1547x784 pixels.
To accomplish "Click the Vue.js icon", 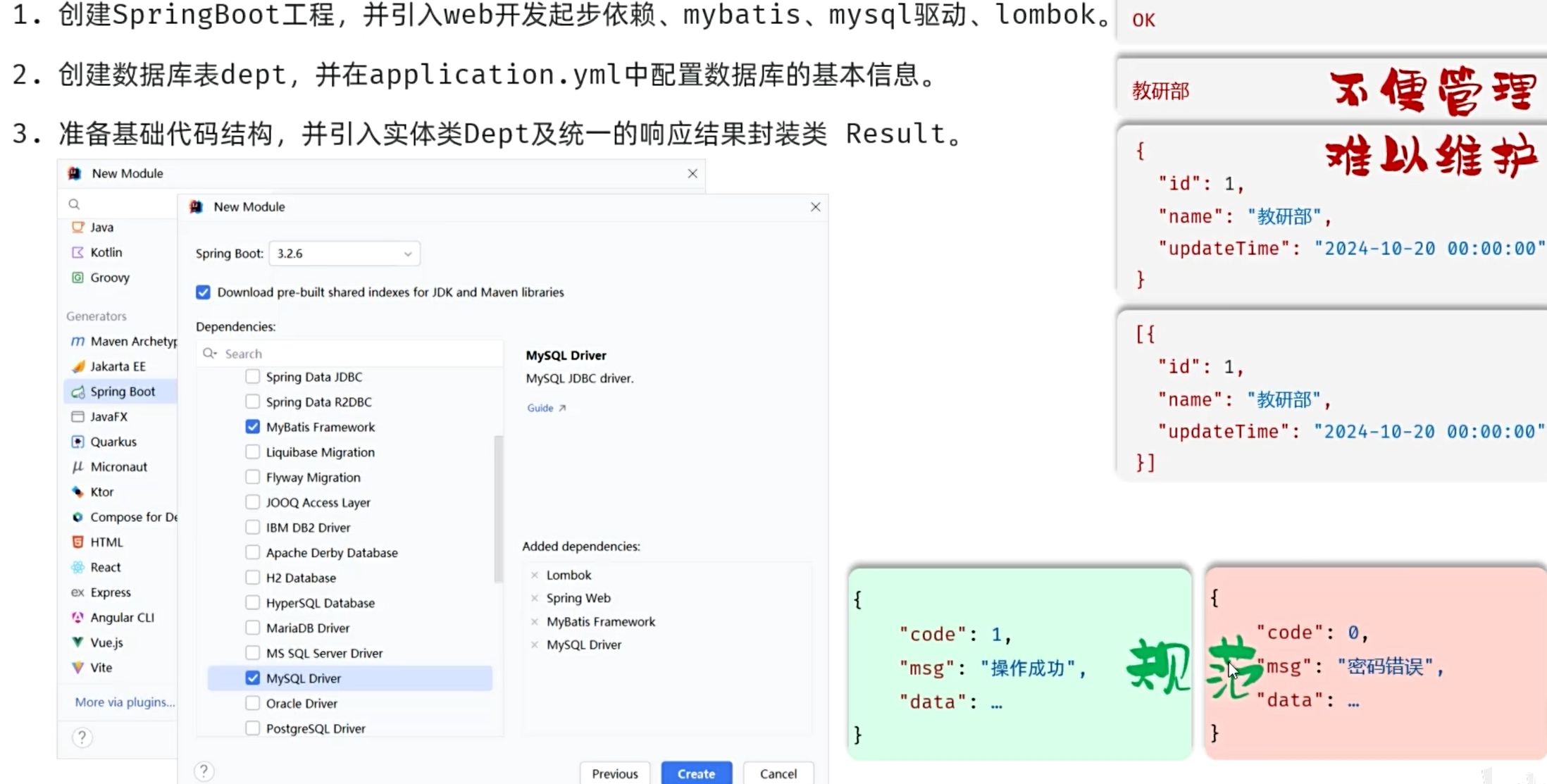I will [77, 642].
